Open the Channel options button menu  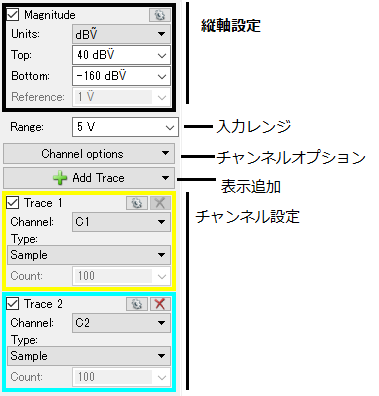pos(89,154)
